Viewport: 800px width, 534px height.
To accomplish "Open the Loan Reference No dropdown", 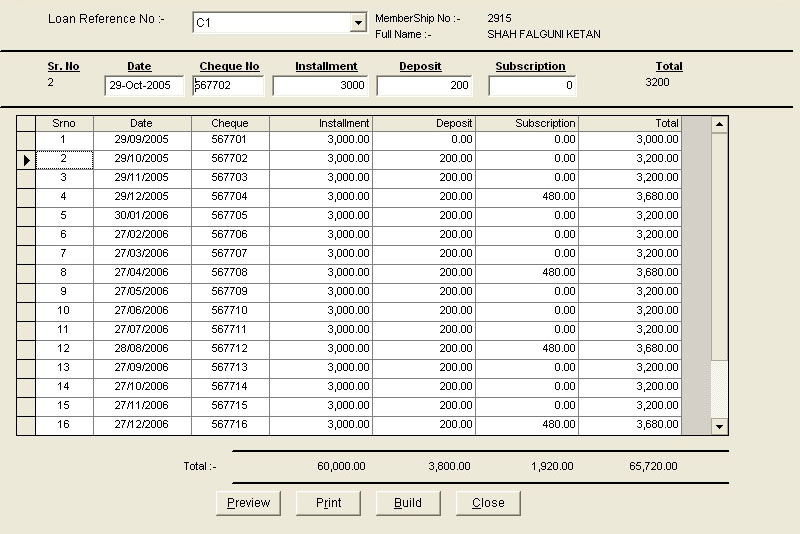I will pos(358,23).
